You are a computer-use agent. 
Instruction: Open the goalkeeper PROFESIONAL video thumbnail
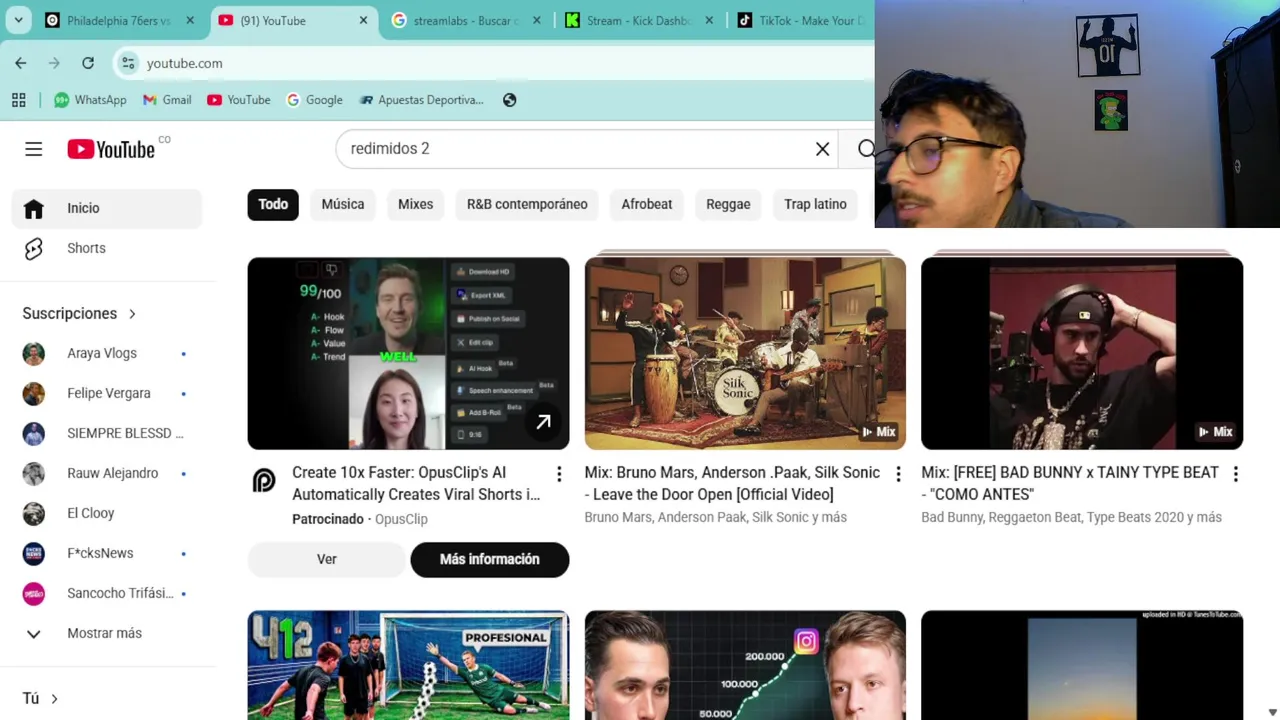tap(408, 665)
